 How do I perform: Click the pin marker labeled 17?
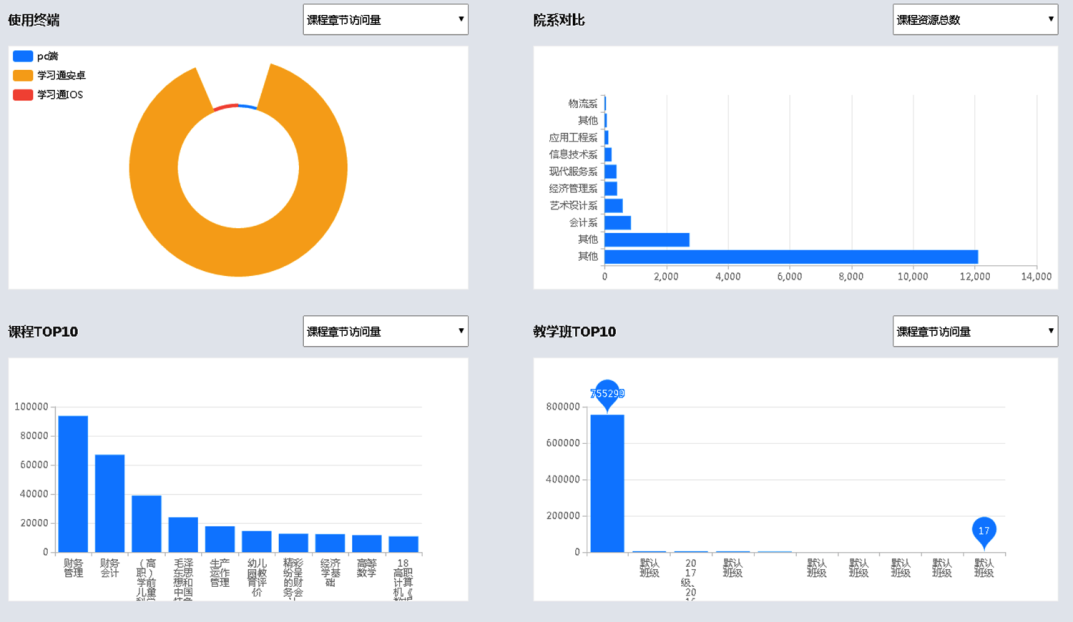coord(984,530)
